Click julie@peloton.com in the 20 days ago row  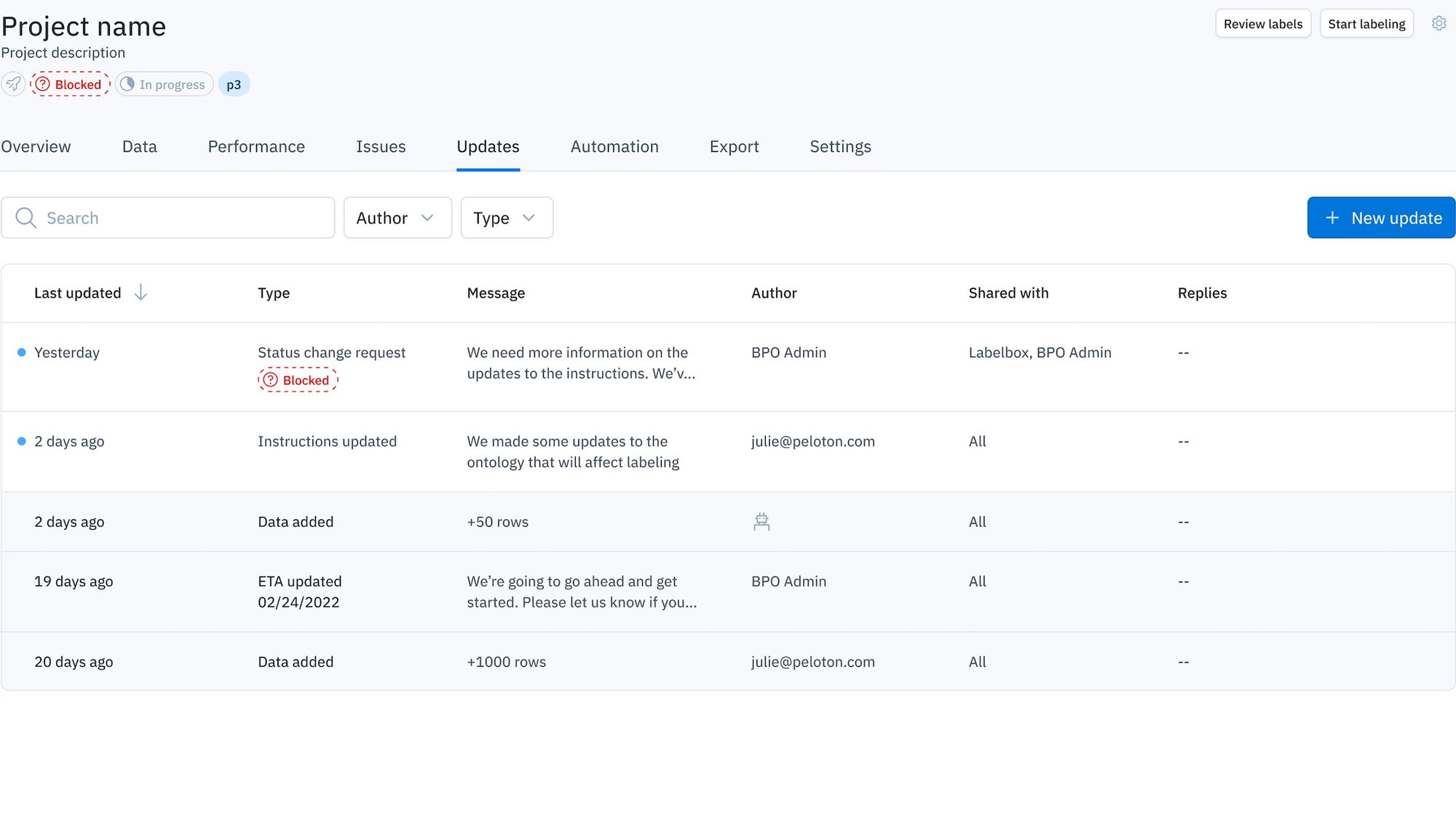click(x=813, y=662)
